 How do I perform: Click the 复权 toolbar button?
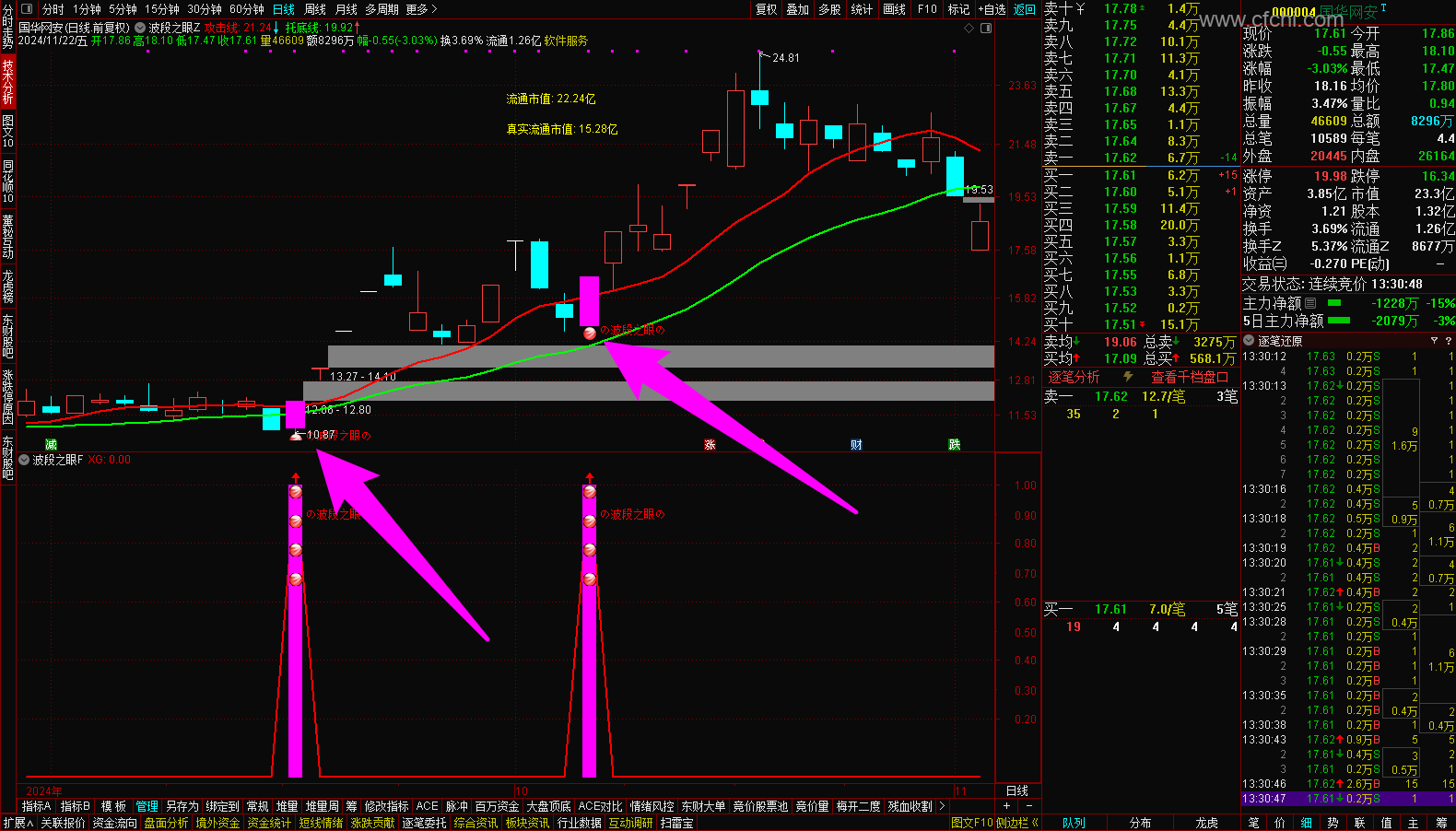(767, 9)
